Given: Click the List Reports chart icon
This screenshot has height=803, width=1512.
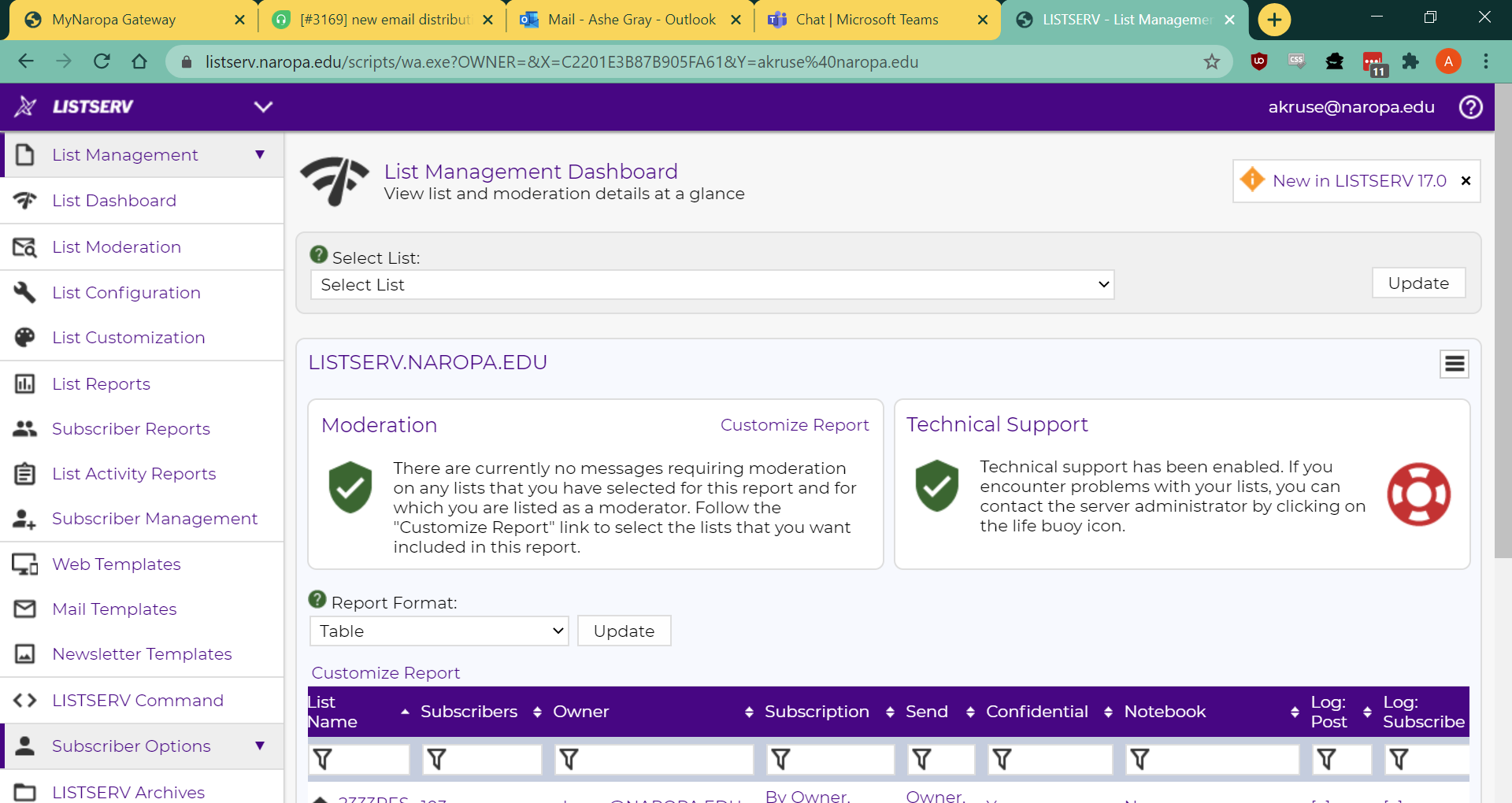Looking at the screenshot, I should 24,383.
